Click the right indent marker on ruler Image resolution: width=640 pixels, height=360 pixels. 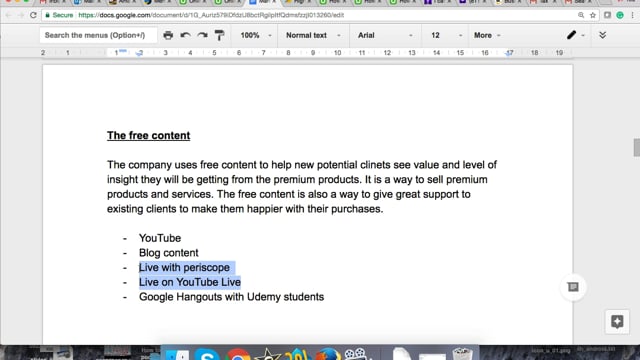509,53
